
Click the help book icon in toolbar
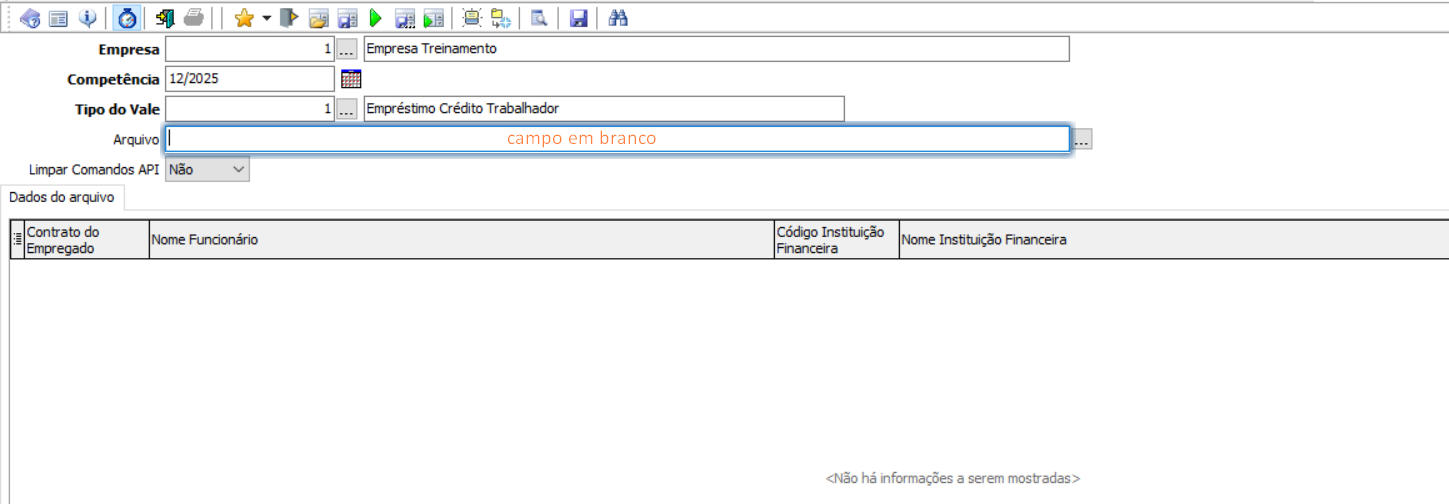30,18
